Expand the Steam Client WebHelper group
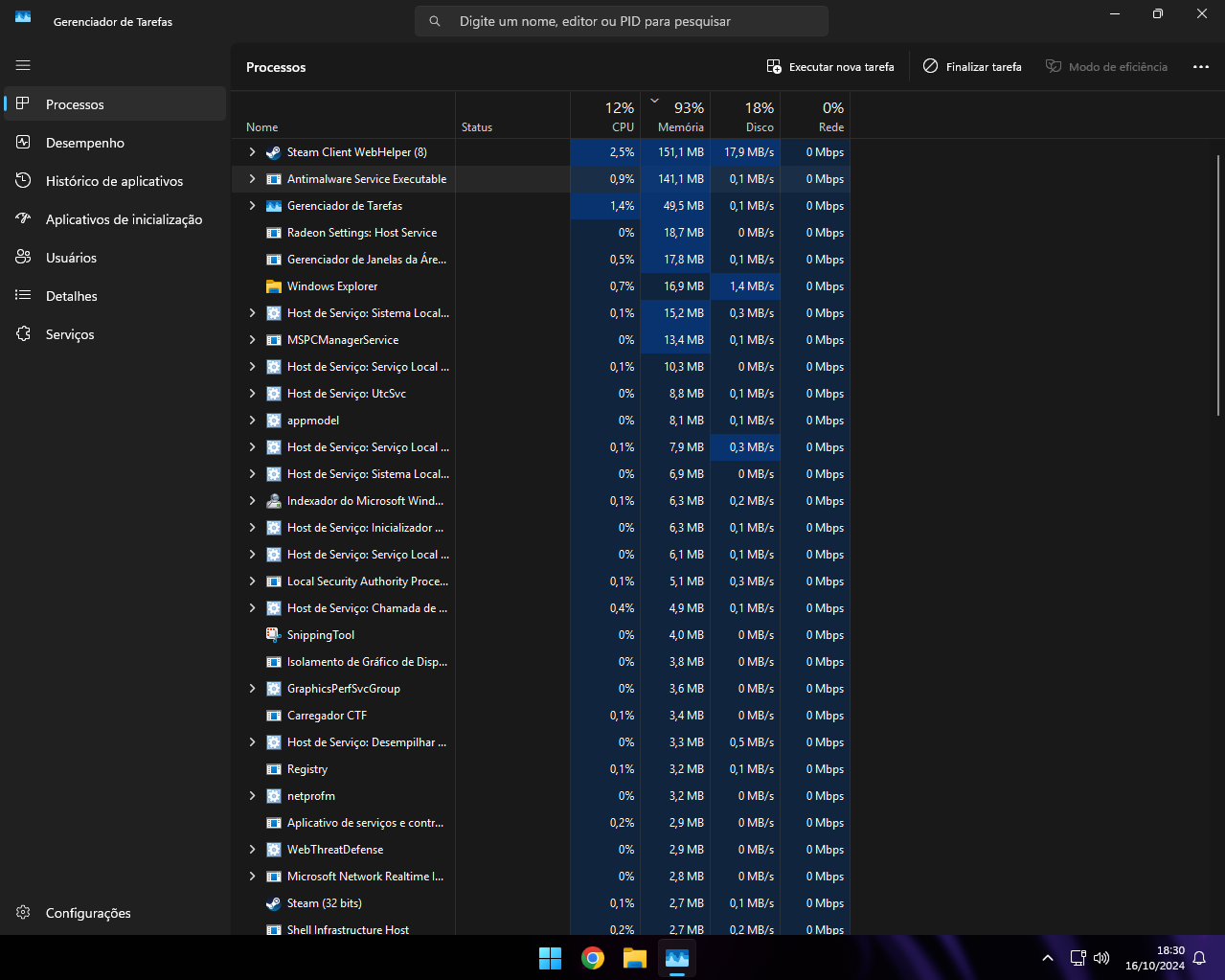 [x=252, y=152]
